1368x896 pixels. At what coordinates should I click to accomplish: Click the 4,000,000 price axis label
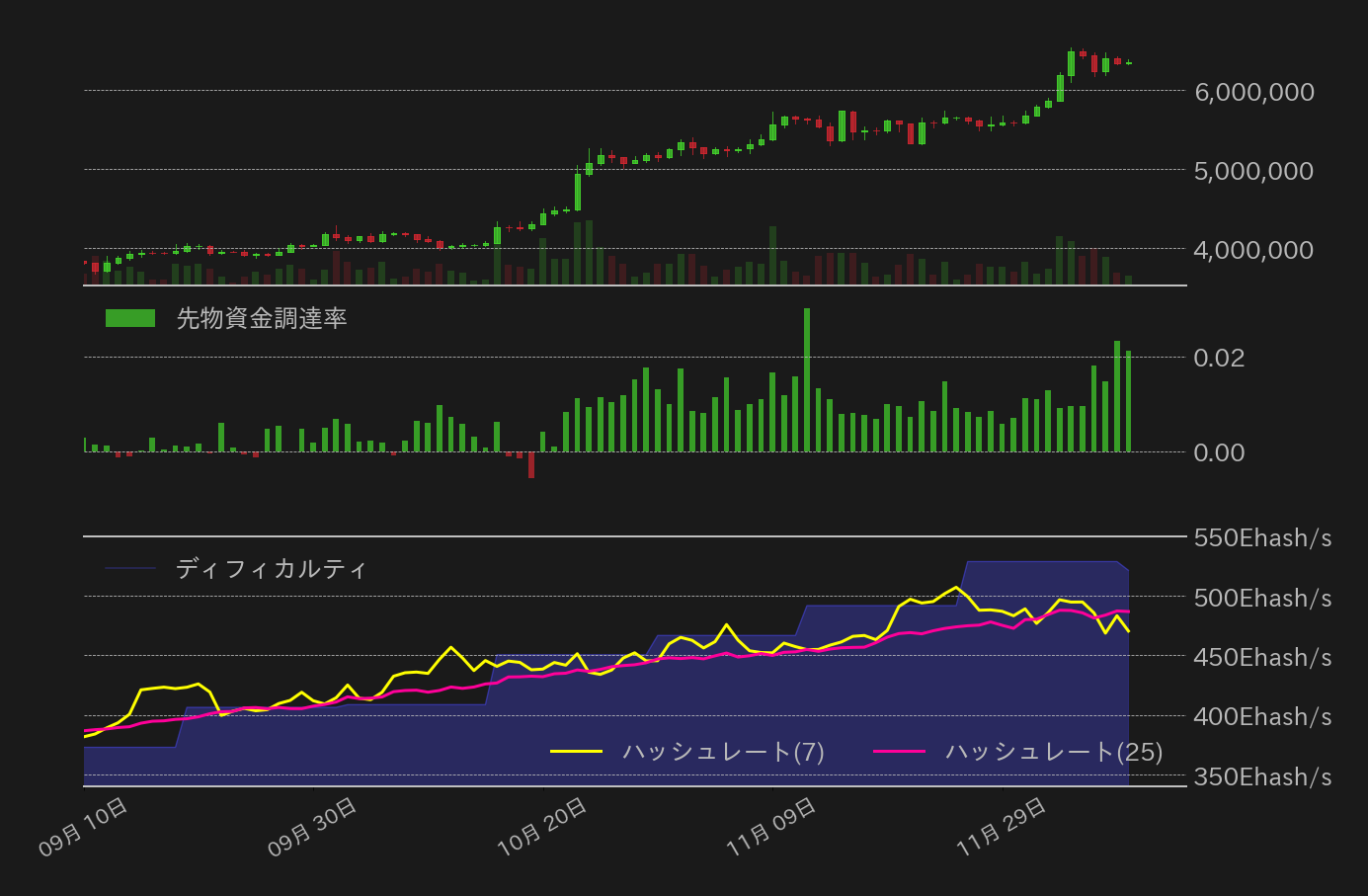(1254, 250)
